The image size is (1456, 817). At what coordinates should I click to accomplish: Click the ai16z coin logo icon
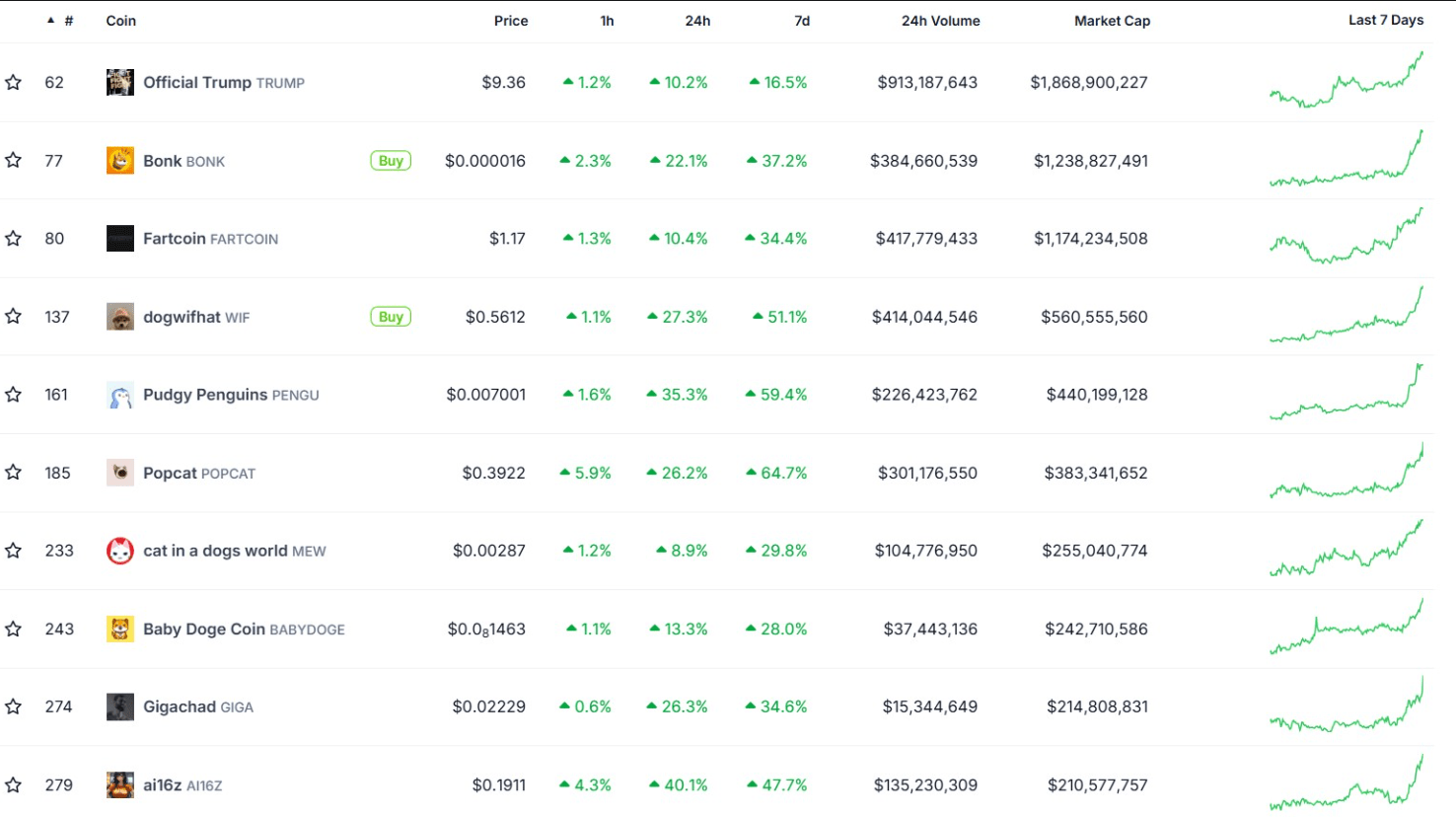[120, 785]
